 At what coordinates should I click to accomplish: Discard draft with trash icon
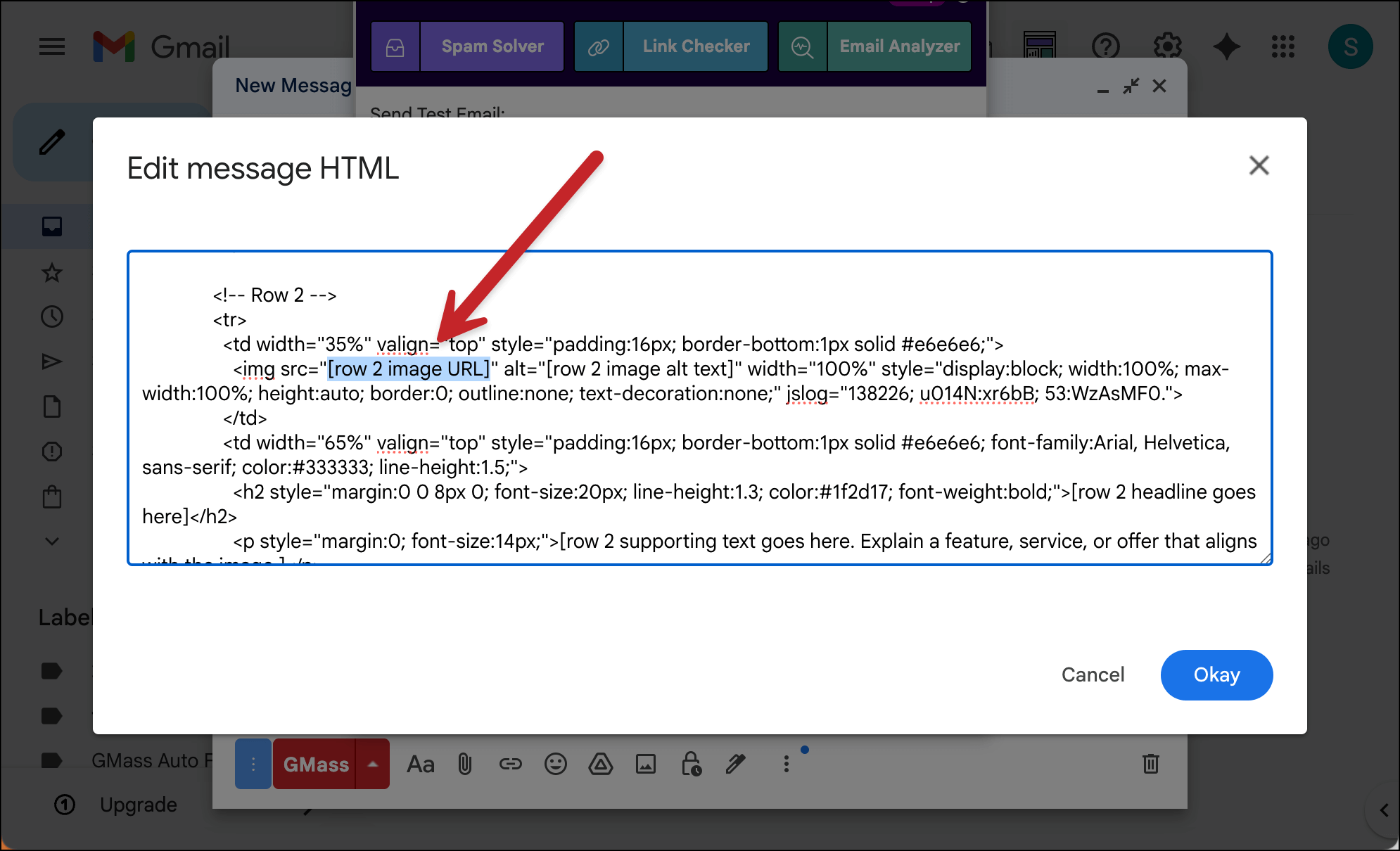pos(1150,764)
